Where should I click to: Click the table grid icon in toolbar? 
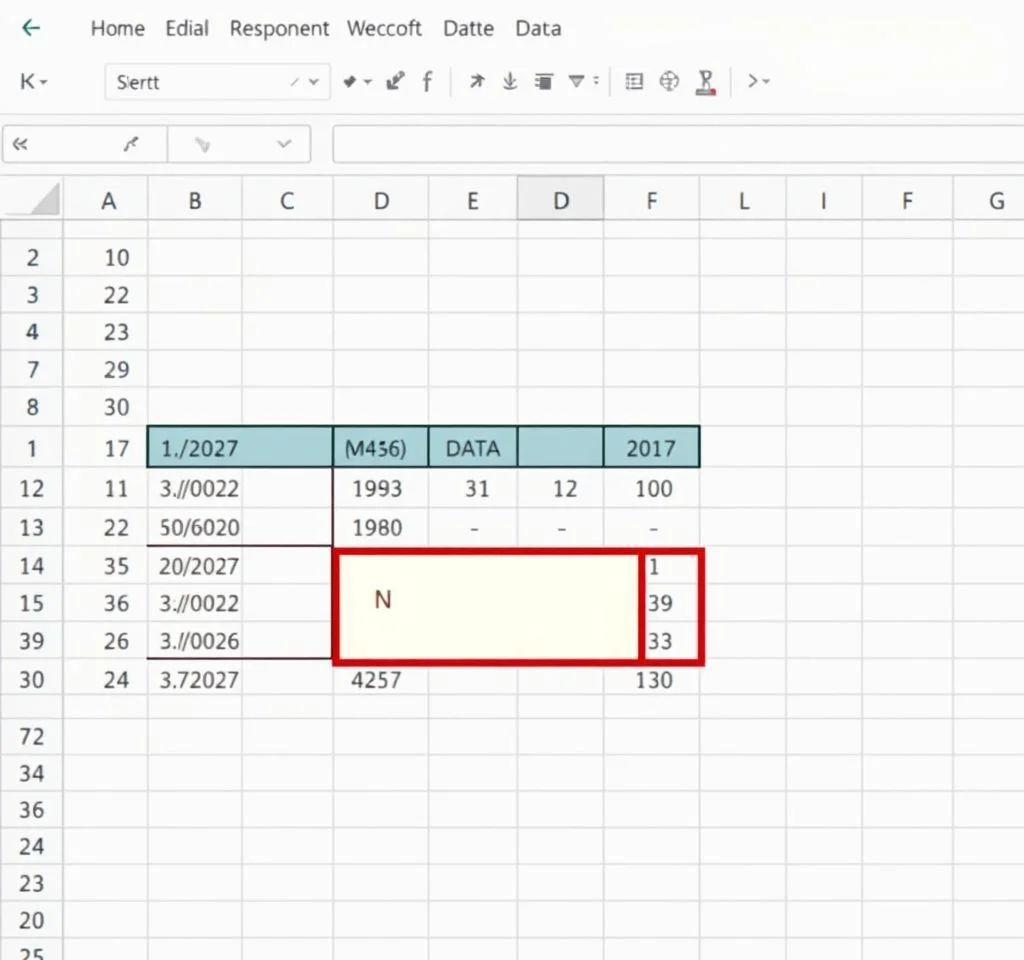click(x=633, y=82)
